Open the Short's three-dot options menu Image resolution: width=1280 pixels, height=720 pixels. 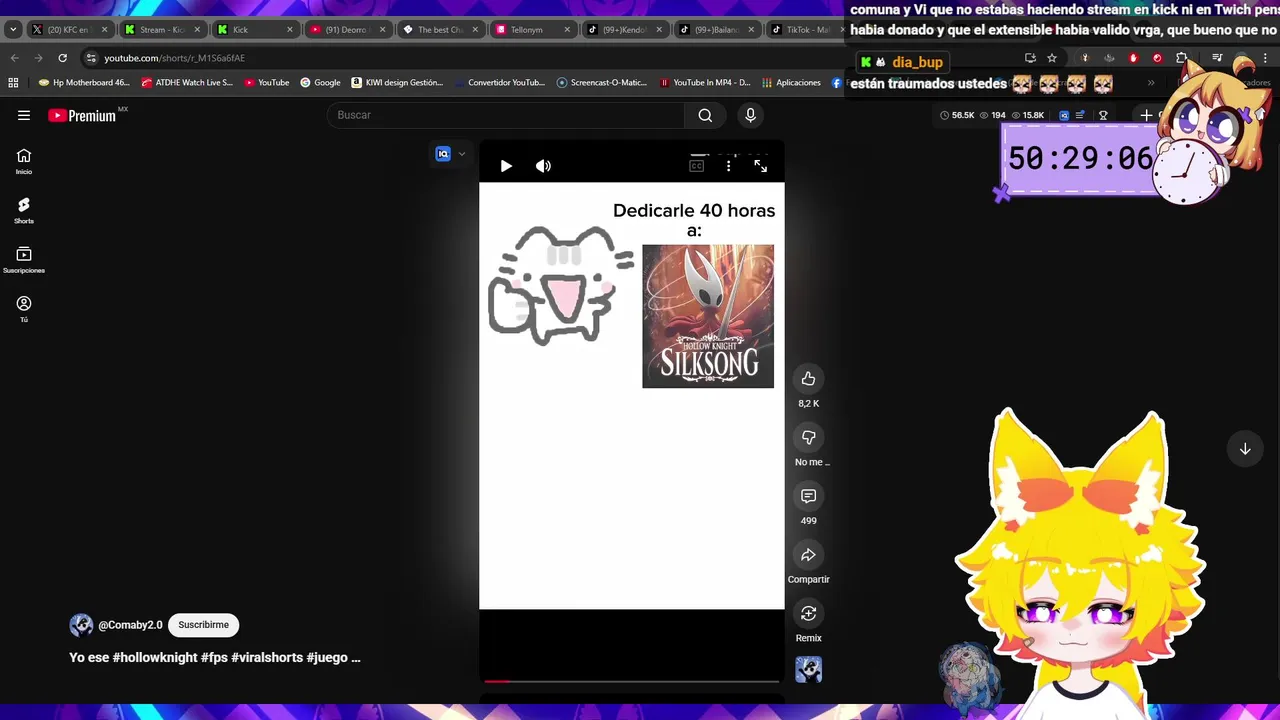728,166
